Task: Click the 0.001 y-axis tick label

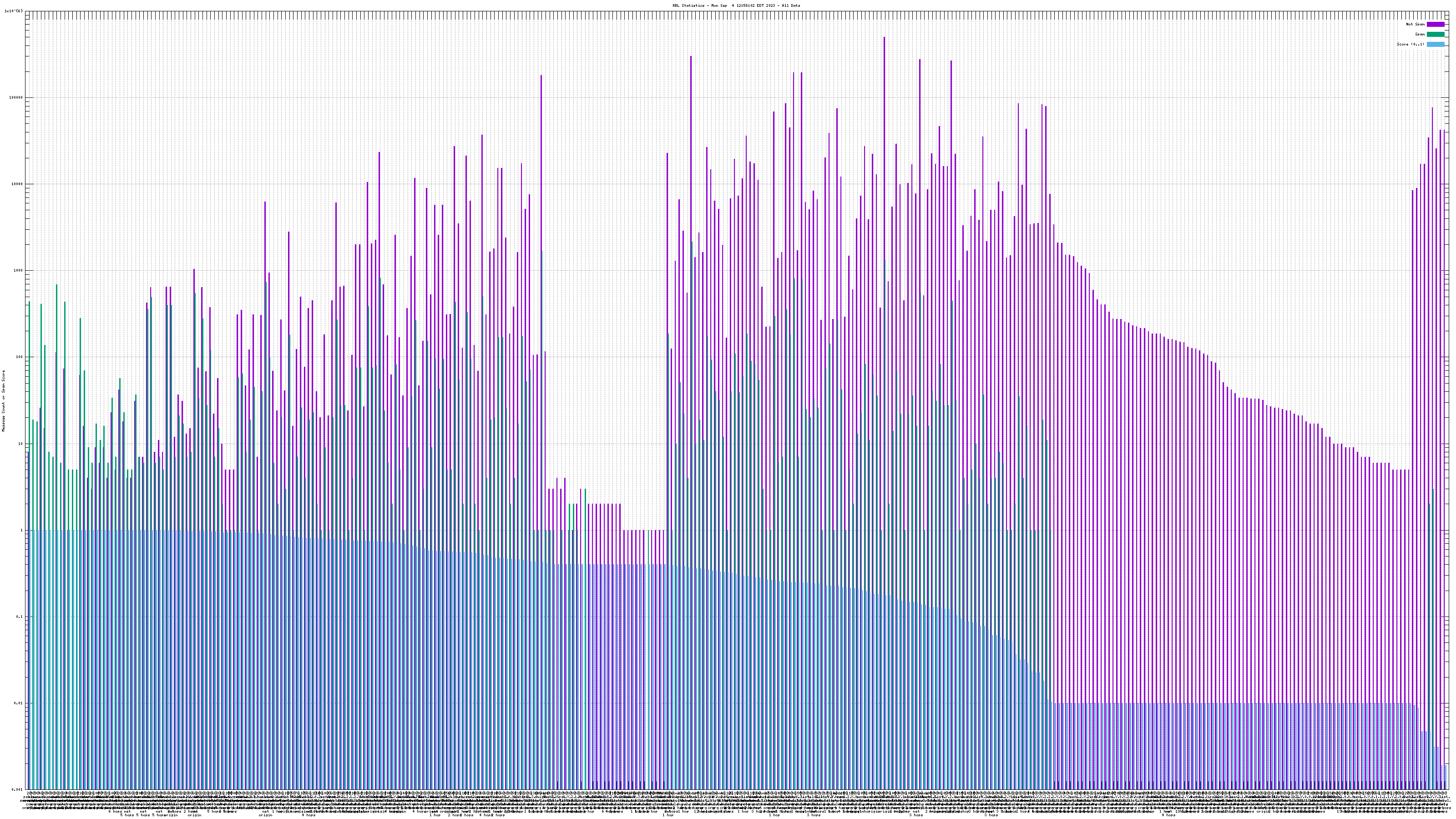Action: pos(18,789)
